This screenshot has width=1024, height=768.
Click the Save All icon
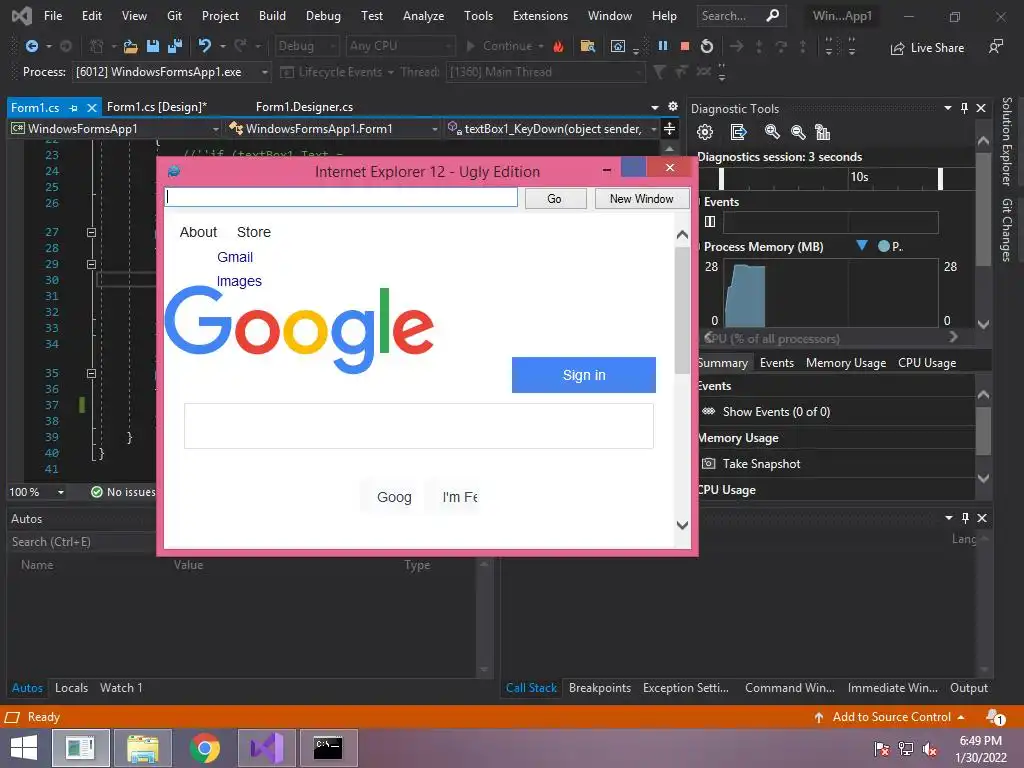click(x=175, y=46)
